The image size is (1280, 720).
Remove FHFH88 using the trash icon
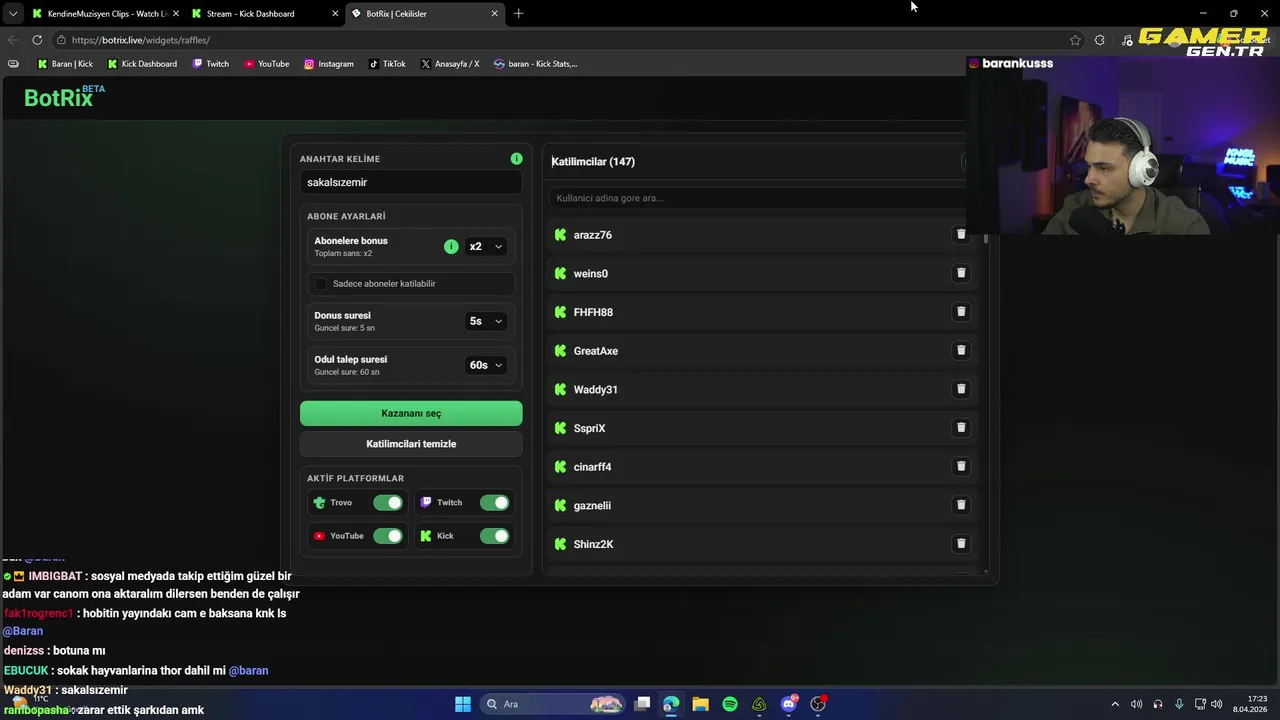(961, 312)
